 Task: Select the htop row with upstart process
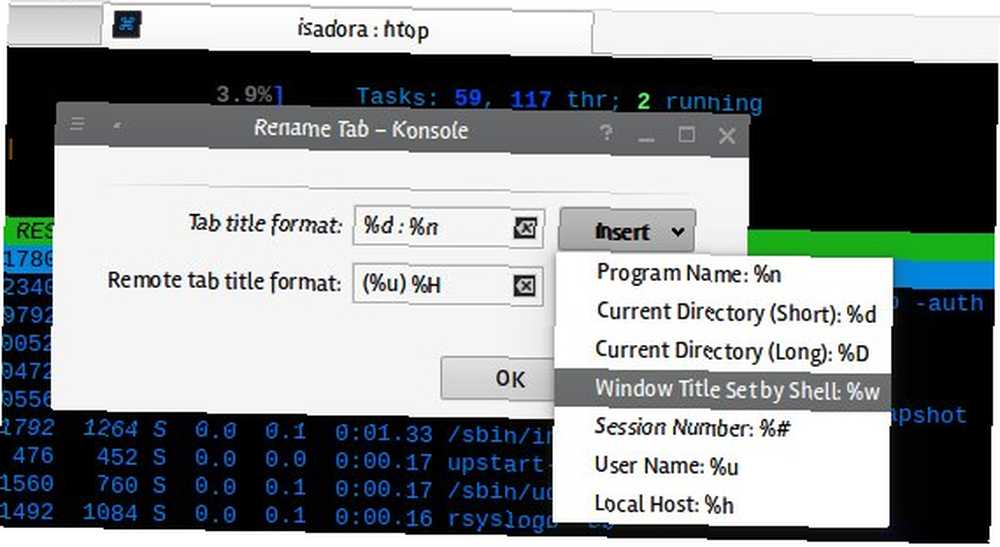pos(278,459)
